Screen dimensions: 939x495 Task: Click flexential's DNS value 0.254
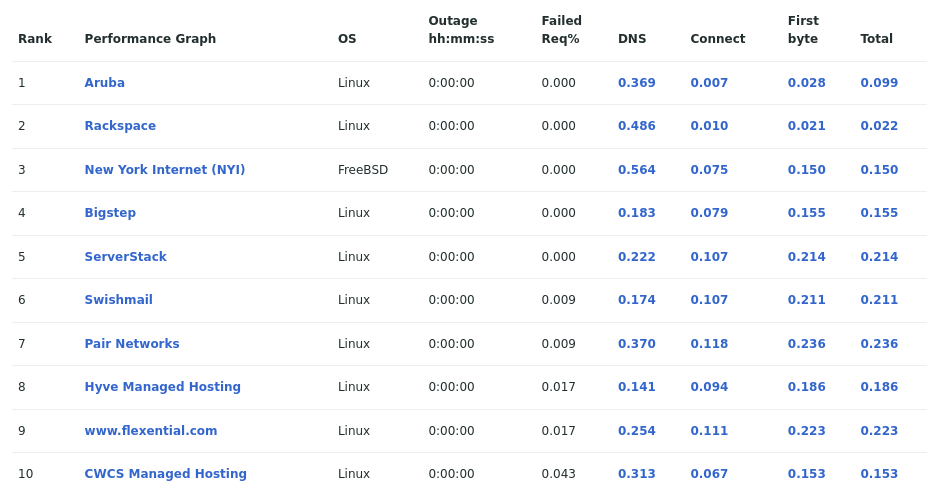coord(637,430)
